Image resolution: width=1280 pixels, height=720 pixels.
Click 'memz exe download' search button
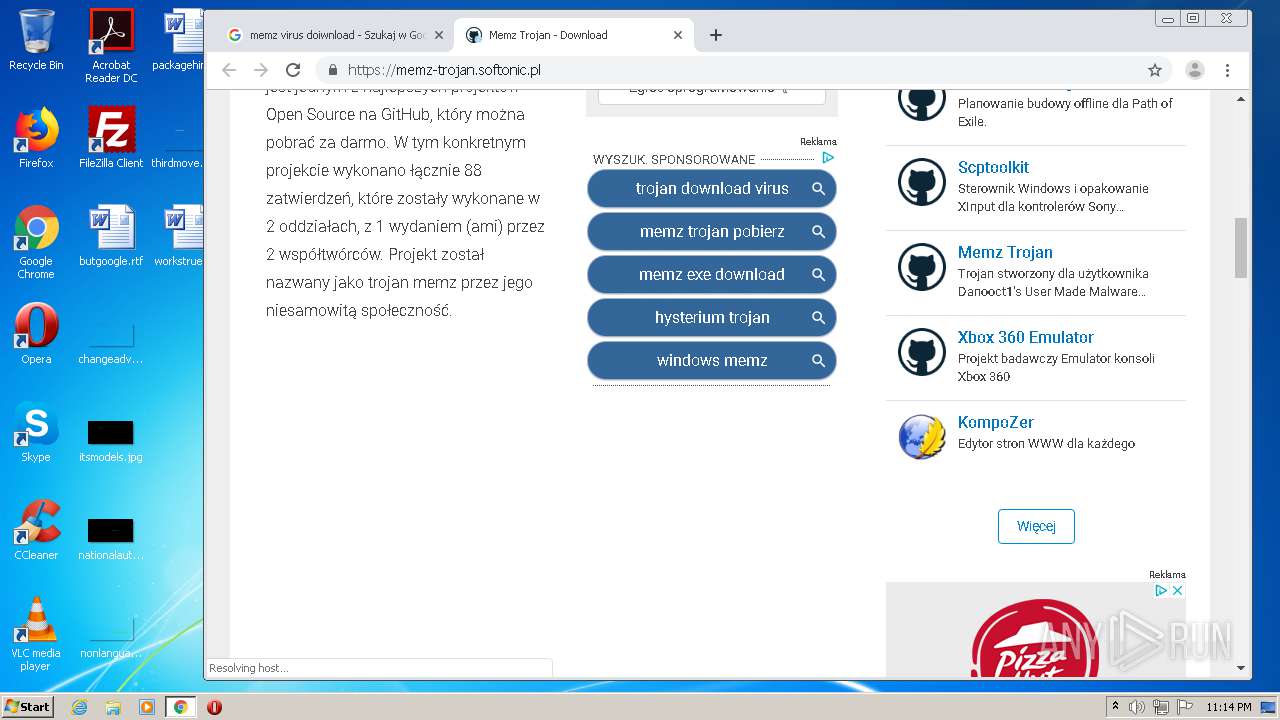point(712,274)
